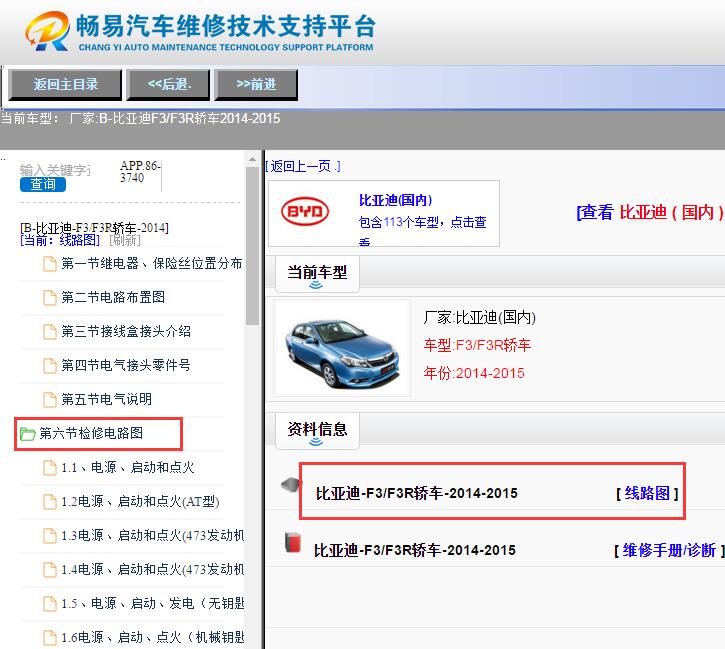This screenshot has height=649, width=725.
Task: Click the BYD brand logo
Action: (x=305, y=212)
